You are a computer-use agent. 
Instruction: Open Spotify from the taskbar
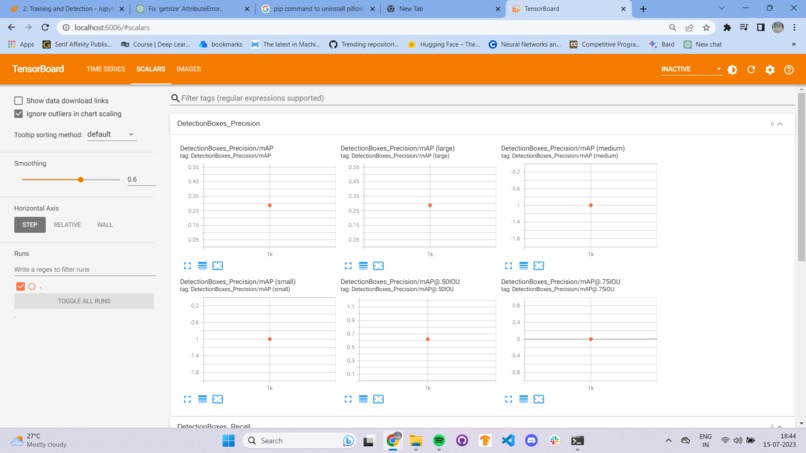point(438,441)
